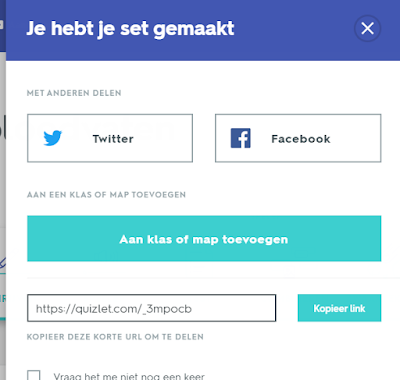Click 'KOPIEER DEZE KORTE URL OM TE DELEN' caption
Viewport: 400px width, 380px height.
[x=115, y=337]
